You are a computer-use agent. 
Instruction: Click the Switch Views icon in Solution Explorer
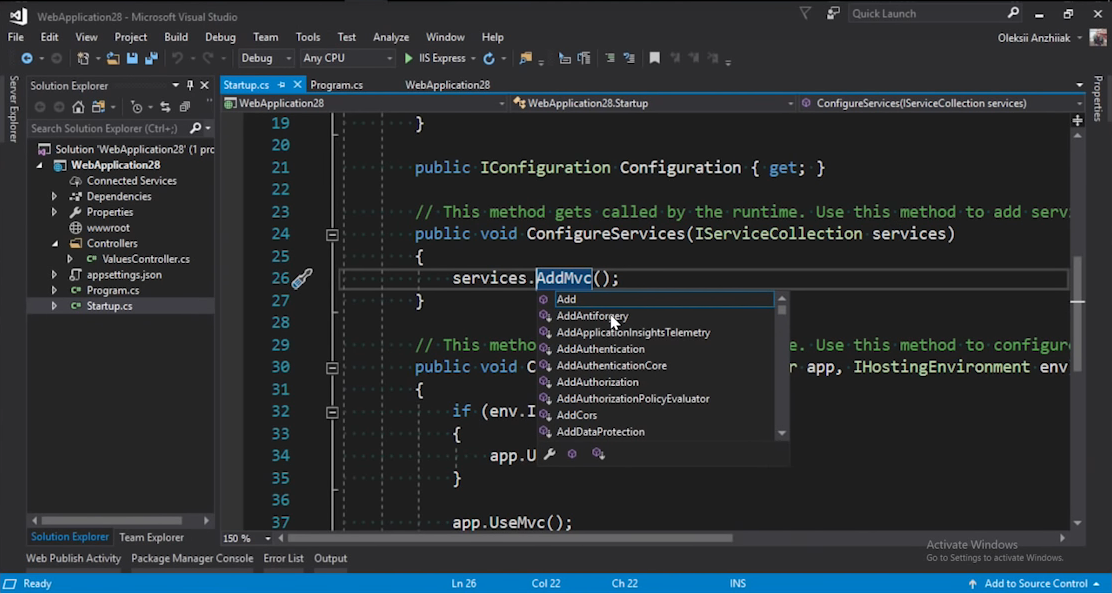click(99, 107)
